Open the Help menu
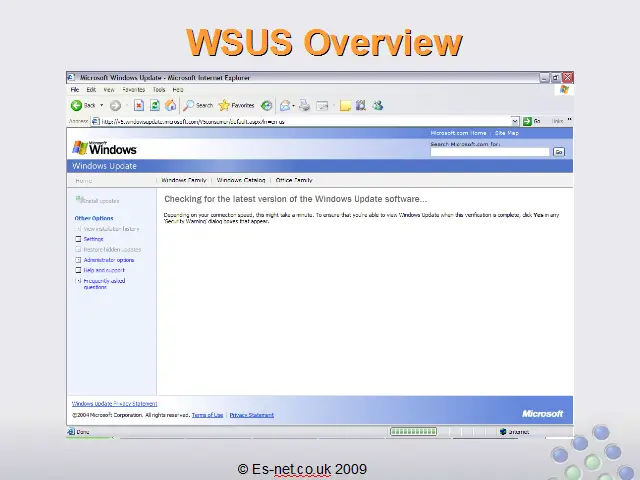This screenshot has height=480, width=640. [178, 90]
